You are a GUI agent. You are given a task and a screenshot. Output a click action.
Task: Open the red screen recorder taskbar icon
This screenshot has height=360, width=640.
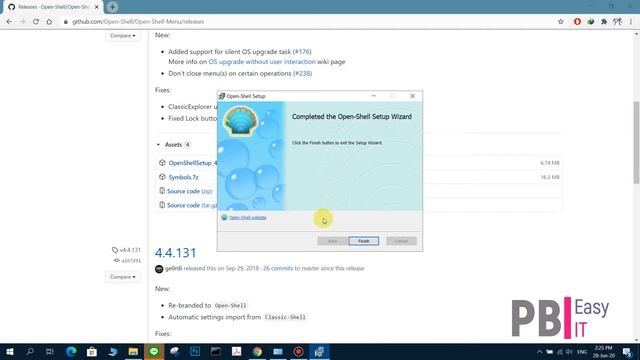(x=298, y=351)
